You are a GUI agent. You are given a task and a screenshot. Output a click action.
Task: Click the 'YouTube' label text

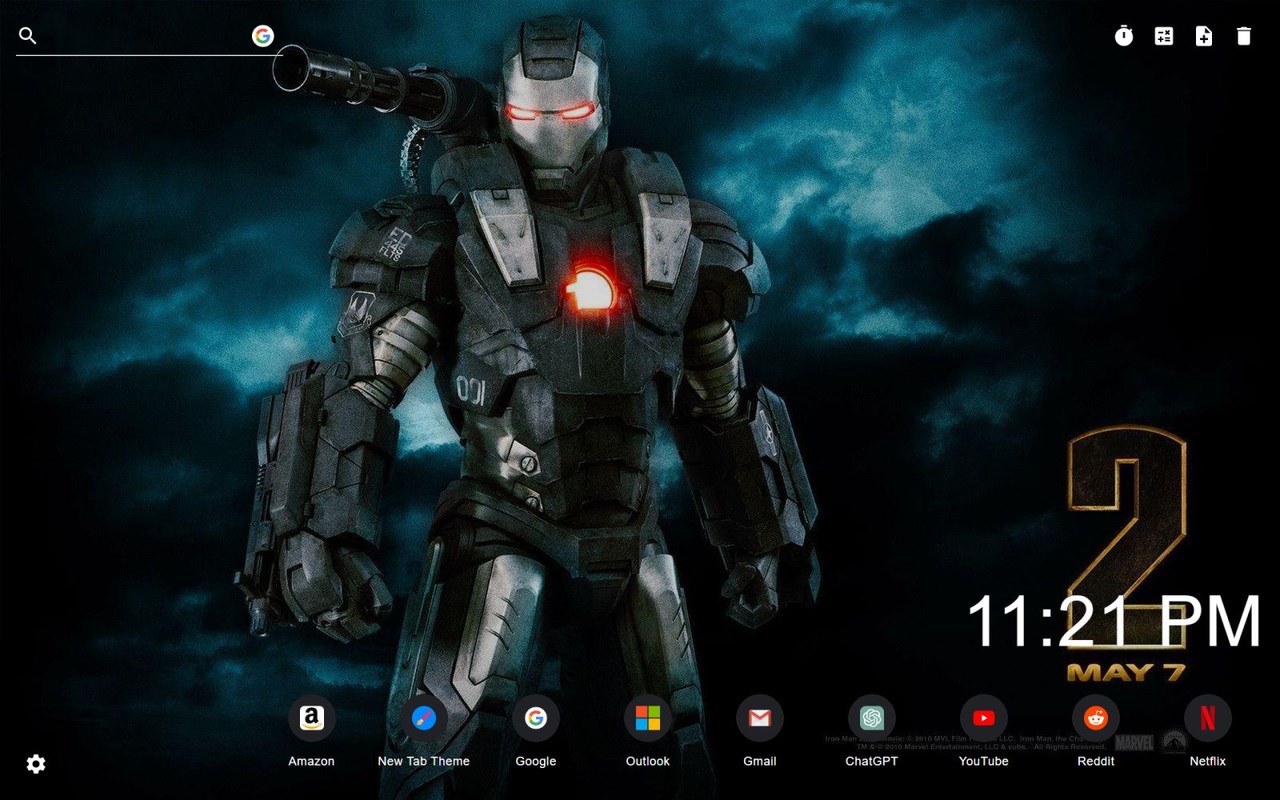[984, 761]
